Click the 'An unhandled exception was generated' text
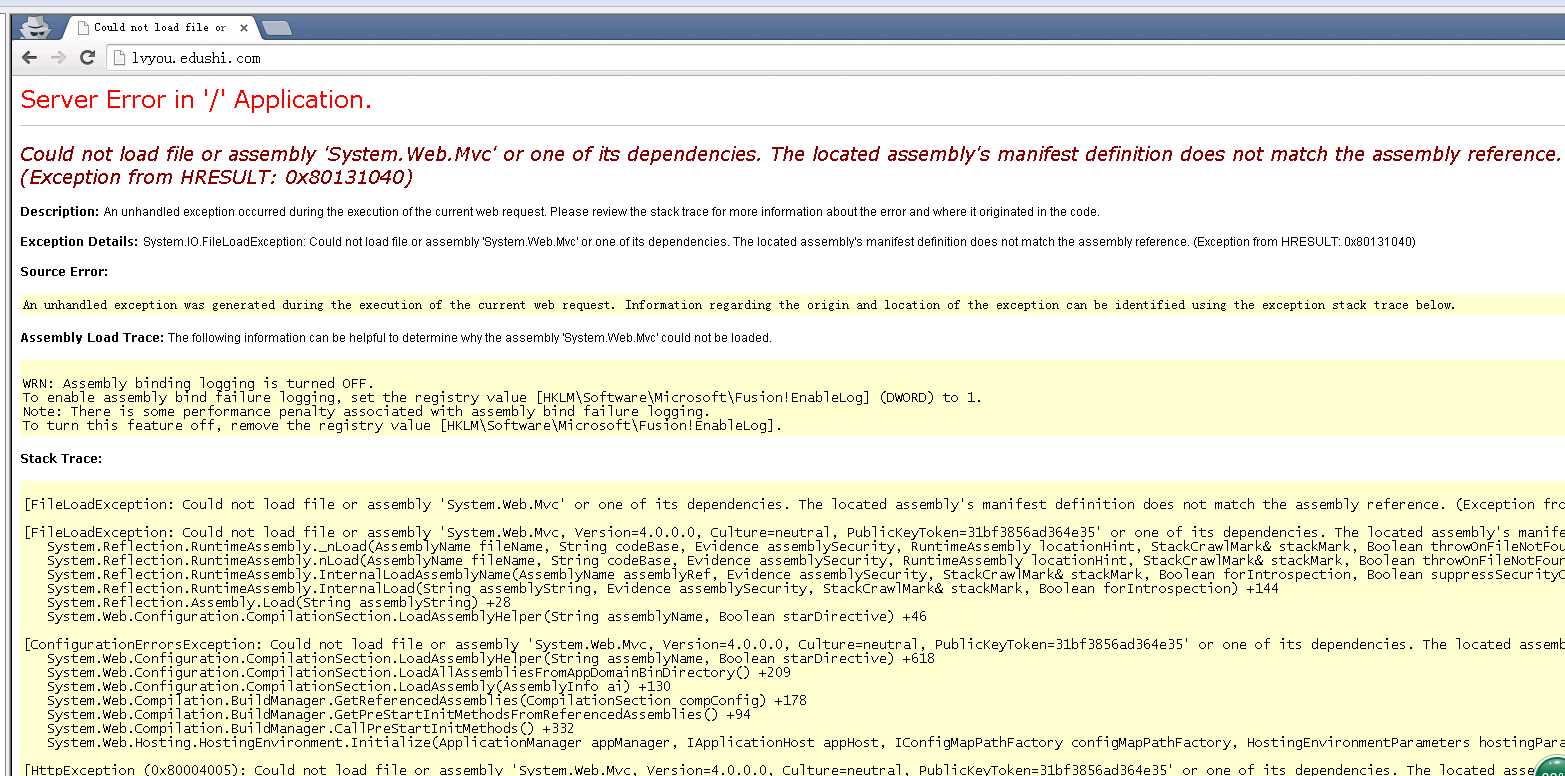The height and width of the screenshot is (776, 1565). point(739,305)
